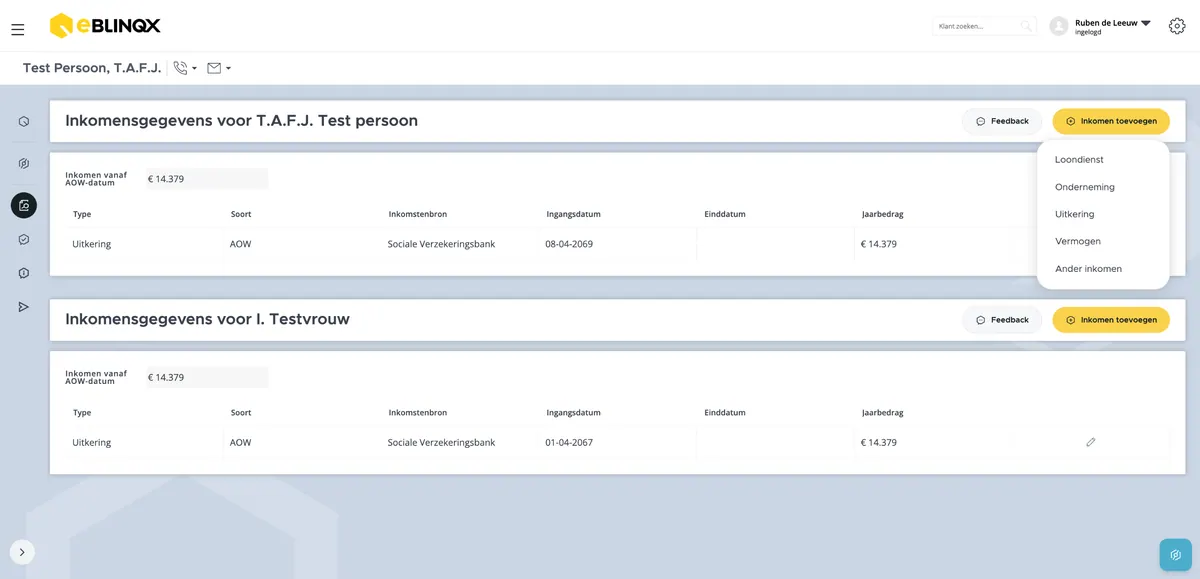Open the plain hexagon sidebar icon
Viewport: 1200px width, 579px height.
tap(24, 122)
